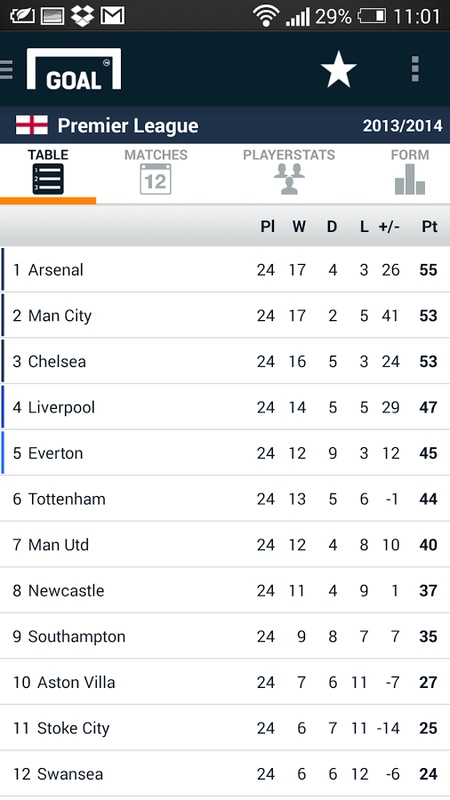Tap the Pt column header
450x800 pixels.
tap(429, 227)
